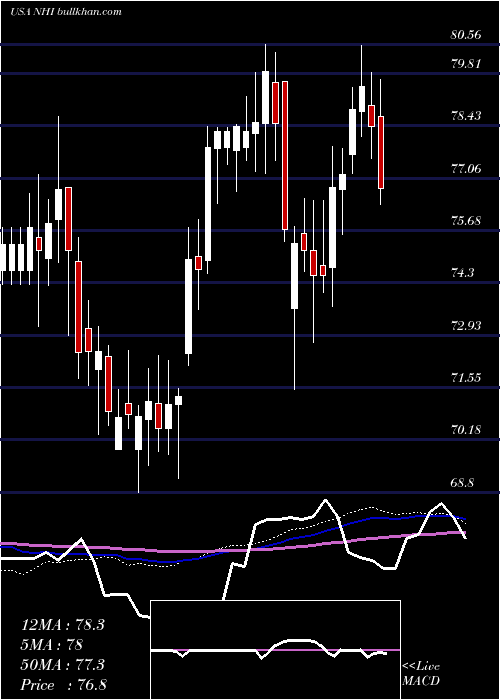Click the tallest red candle dropping from 79.6
Viewport: 500px width, 700px height.
pos(285,155)
